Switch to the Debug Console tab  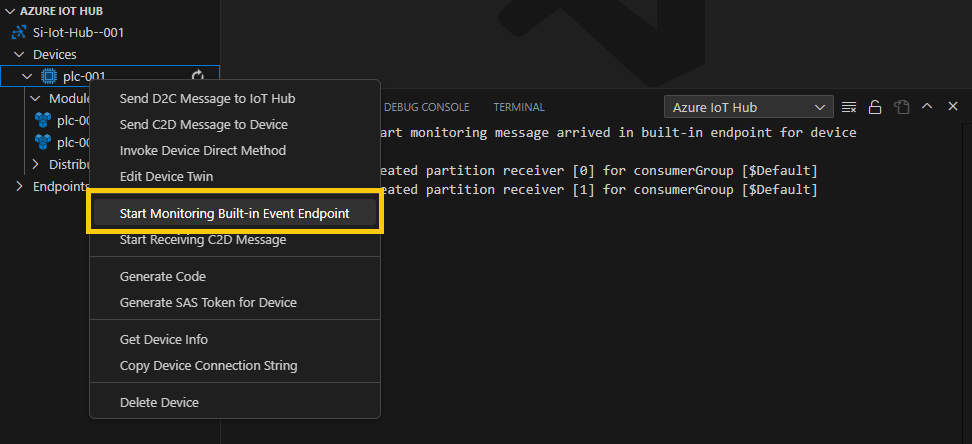(x=426, y=107)
